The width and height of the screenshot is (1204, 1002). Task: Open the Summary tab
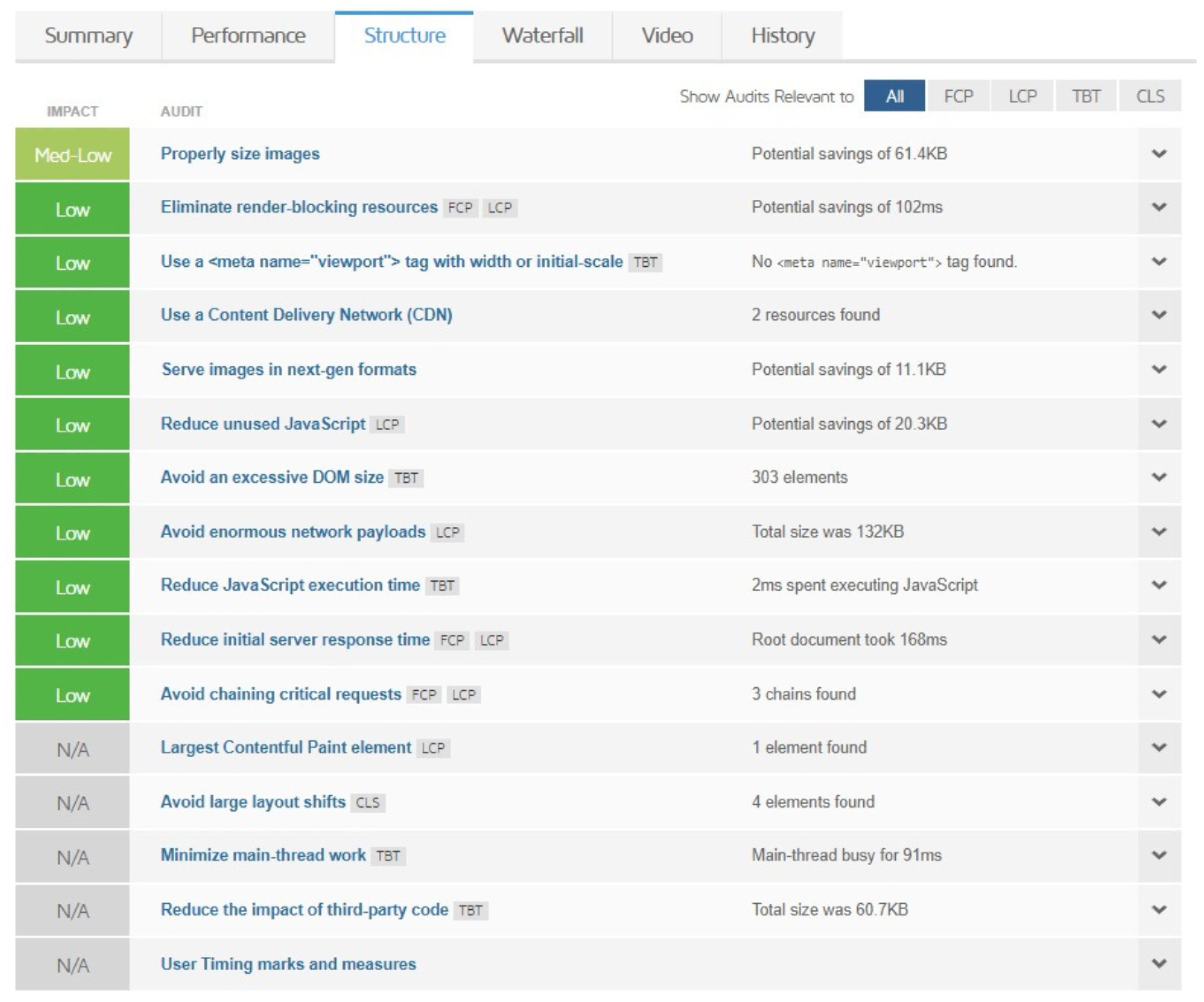[88, 35]
